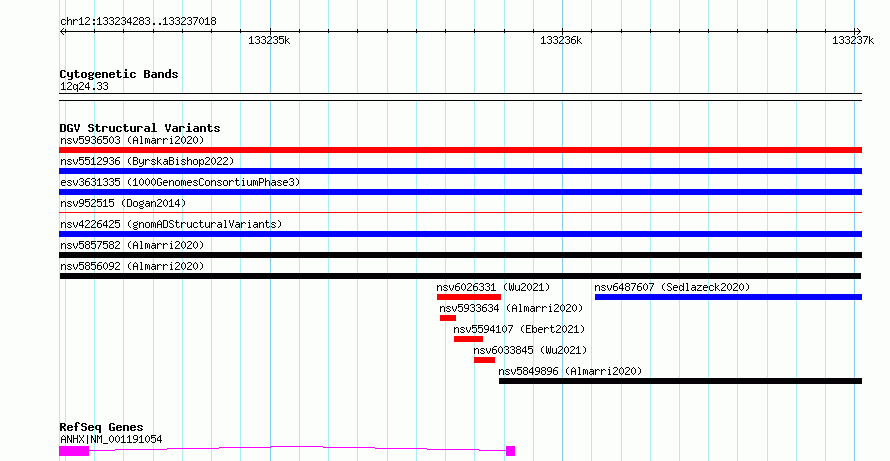The image size is (890, 461).
Task: Click the ANHX|NM_001191054 gene label
Action: coord(111,439)
